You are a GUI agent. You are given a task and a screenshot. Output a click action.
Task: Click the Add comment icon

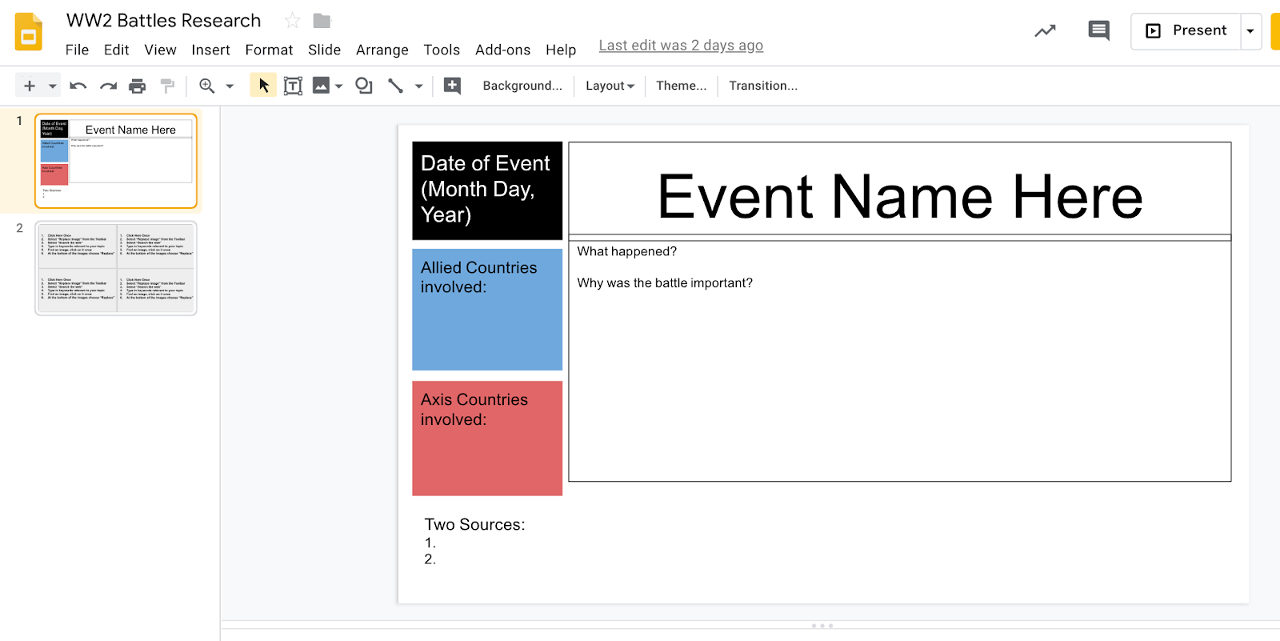(x=452, y=86)
